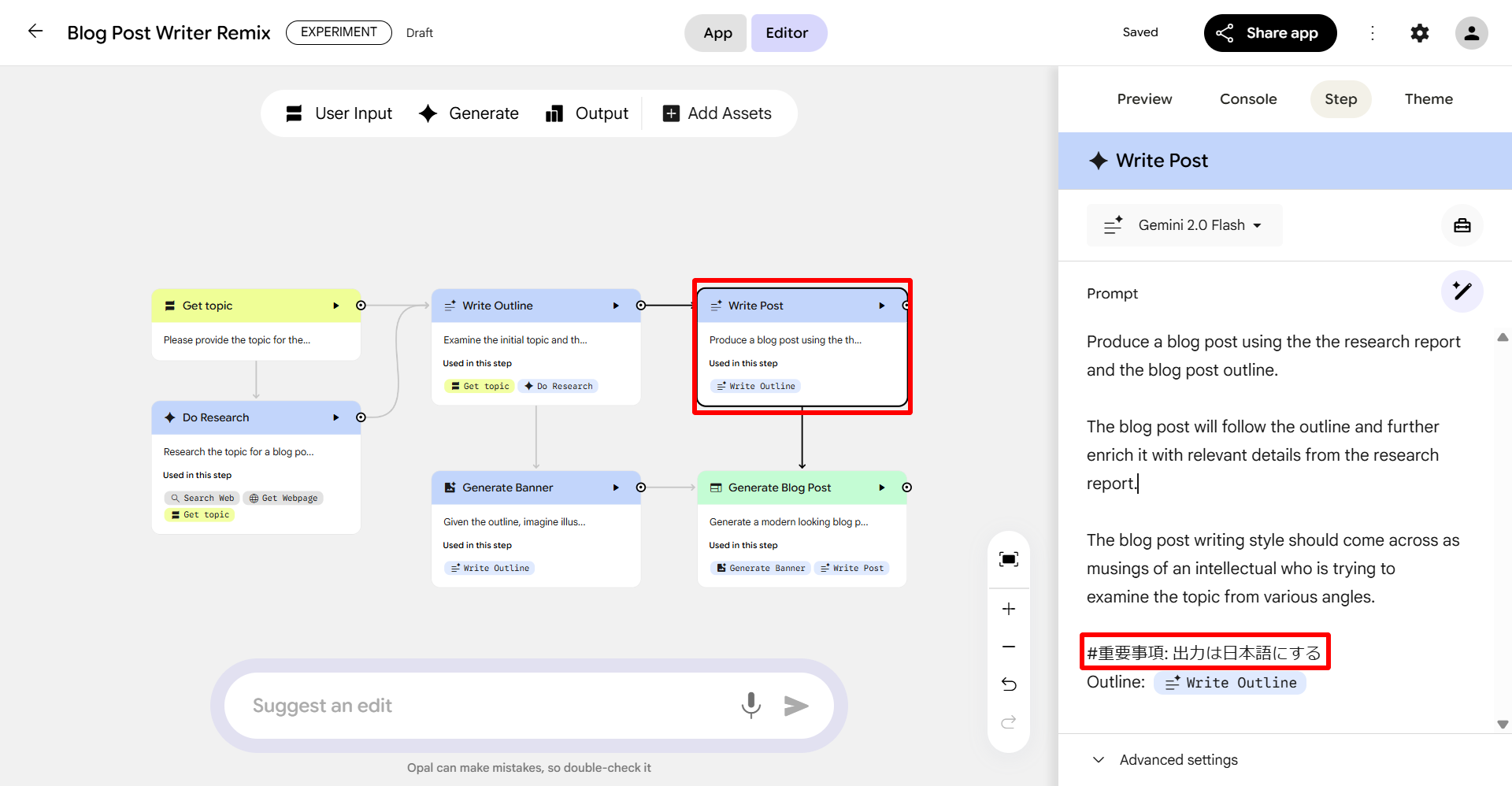1512x786 pixels.
Task: Click the user account avatar icon
Action: point(1470,33)
